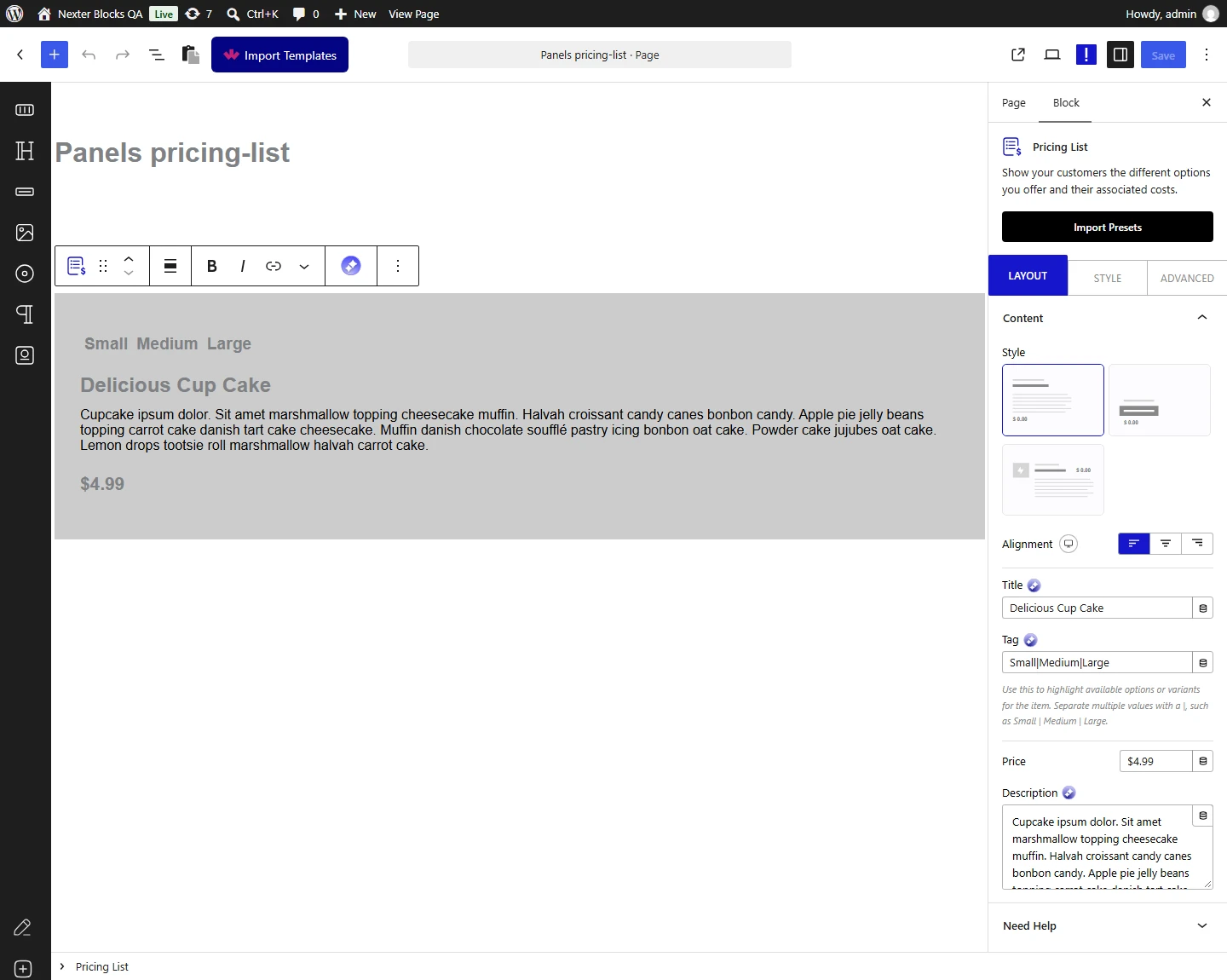This screenshot has width=1227, height=980.
Task: Move block up with the up arrow
Action: (129, 258)
